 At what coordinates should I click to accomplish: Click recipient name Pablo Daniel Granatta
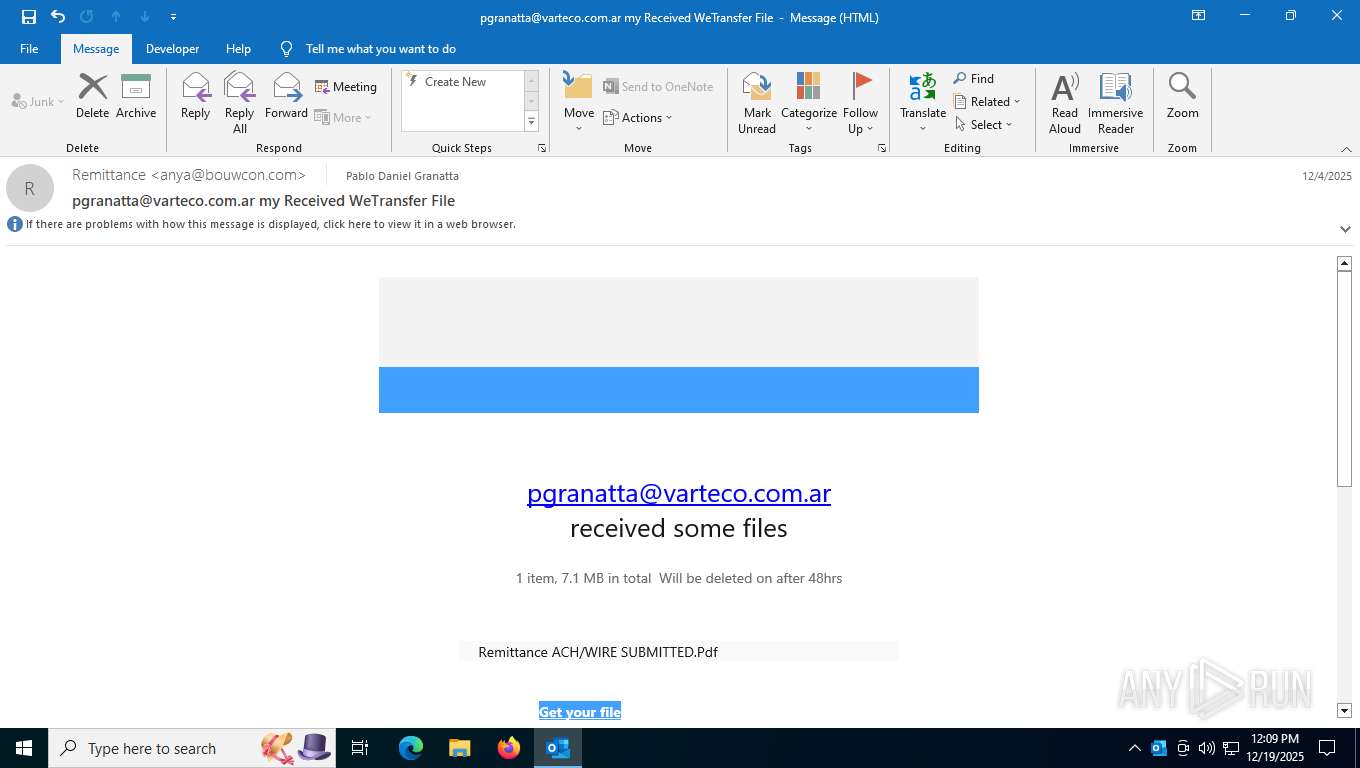(402, 176)
